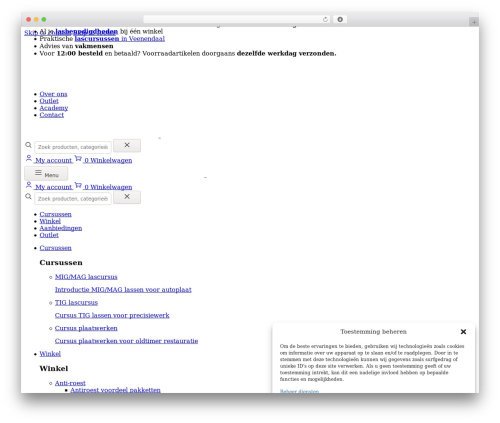Click the text 'dezelfde werkdag verzonden'
500x423 pixels.
[x=286, y=53]
